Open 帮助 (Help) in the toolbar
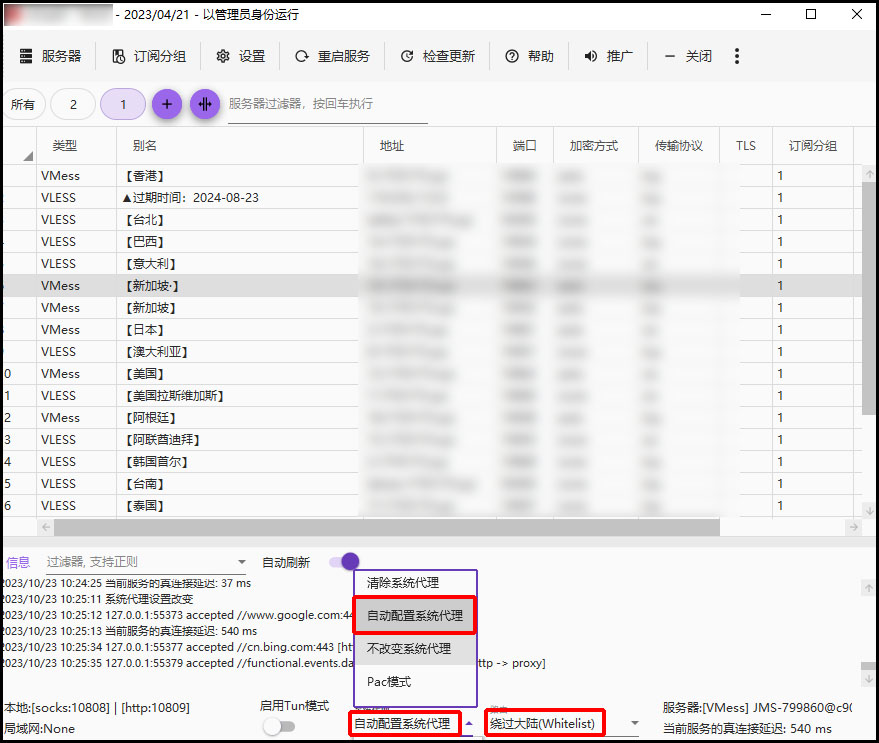 click(512, 57)
